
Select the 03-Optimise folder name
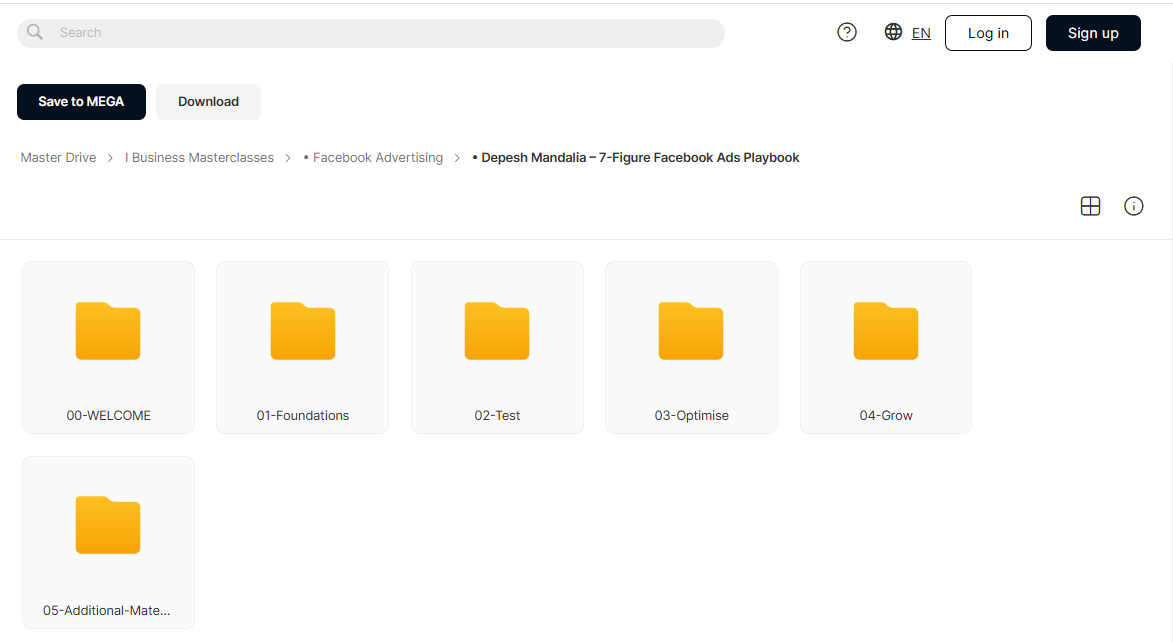pyautogui.click(x=691, y=415)
